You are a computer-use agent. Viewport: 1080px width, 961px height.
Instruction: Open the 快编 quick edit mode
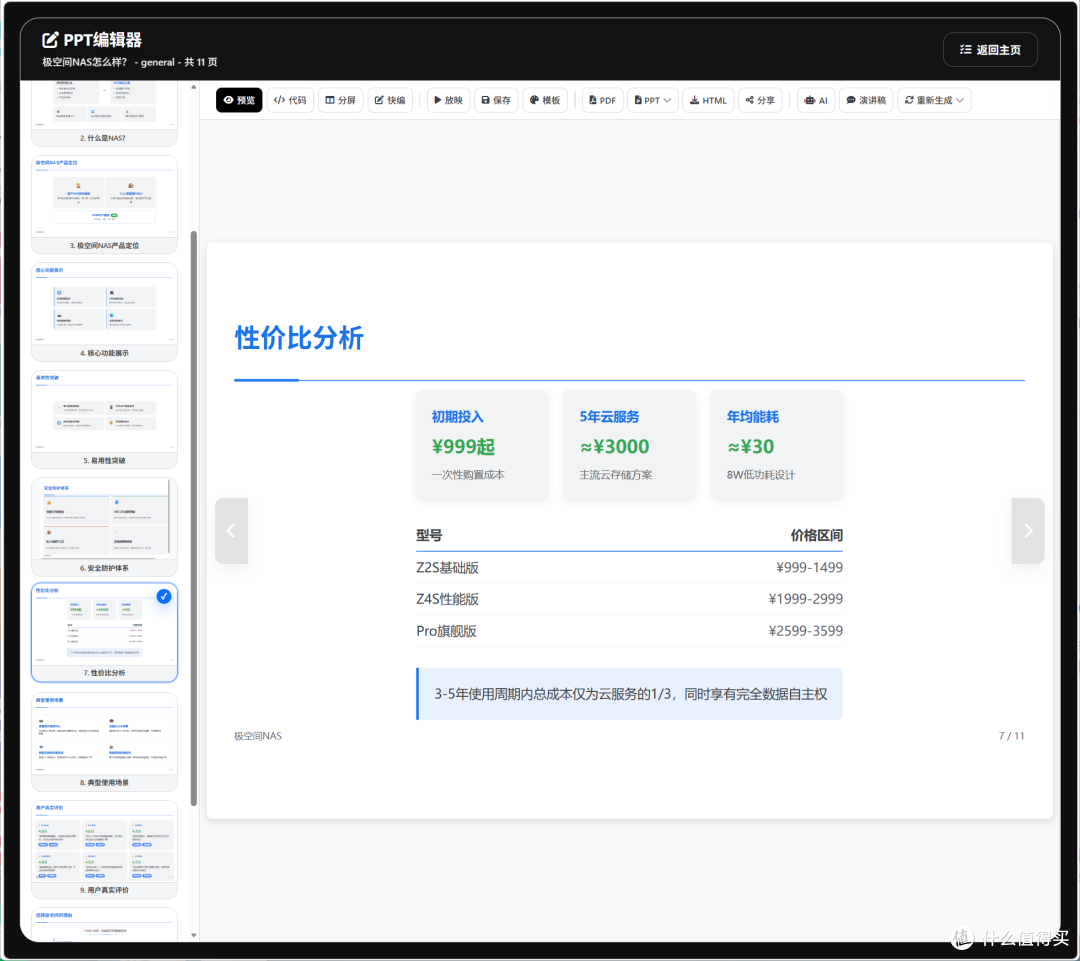pyautogui.click(x=391, y=100)
